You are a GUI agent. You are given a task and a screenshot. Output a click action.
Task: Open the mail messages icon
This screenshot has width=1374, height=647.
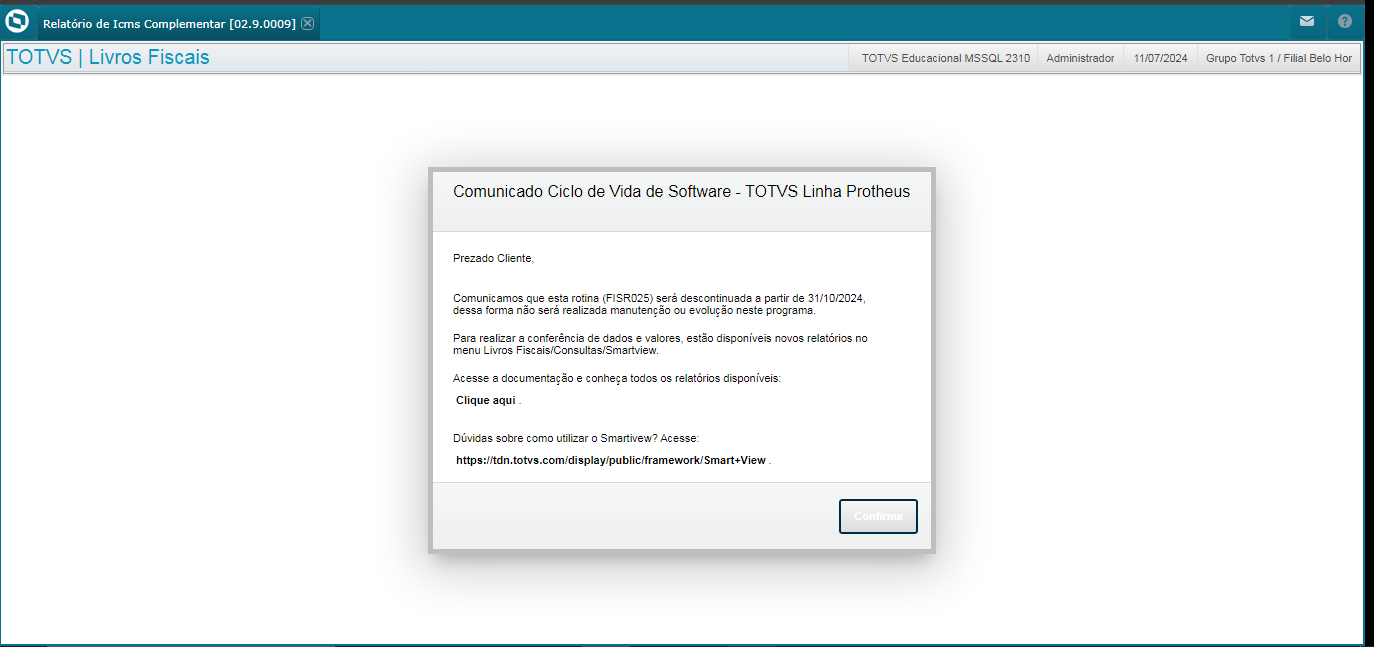point(1307,21)
